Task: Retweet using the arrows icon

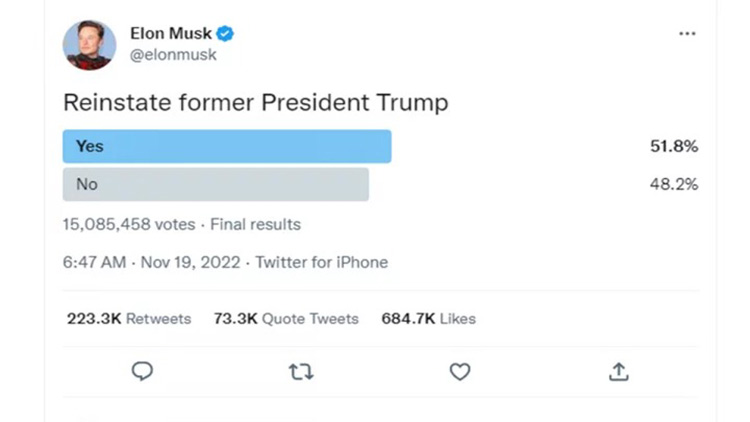Action: 301,372
